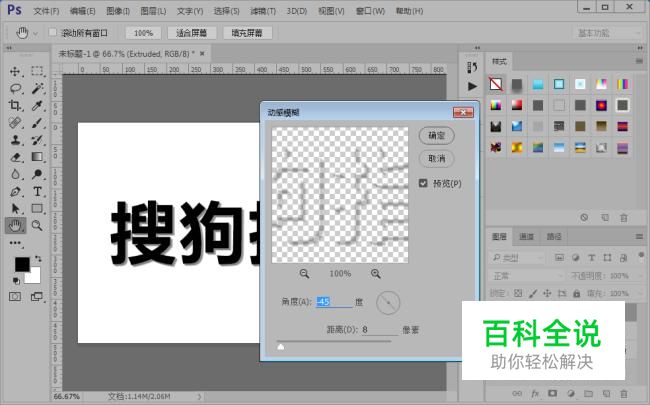
Task: Zoom in on motion blur preview
Action: 376,274
